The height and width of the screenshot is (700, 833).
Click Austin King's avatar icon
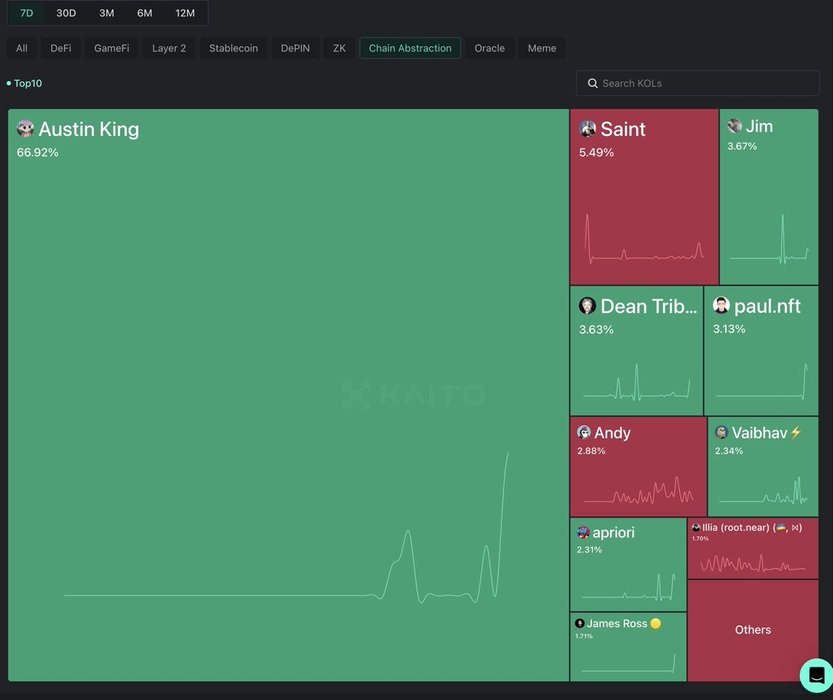26,129
